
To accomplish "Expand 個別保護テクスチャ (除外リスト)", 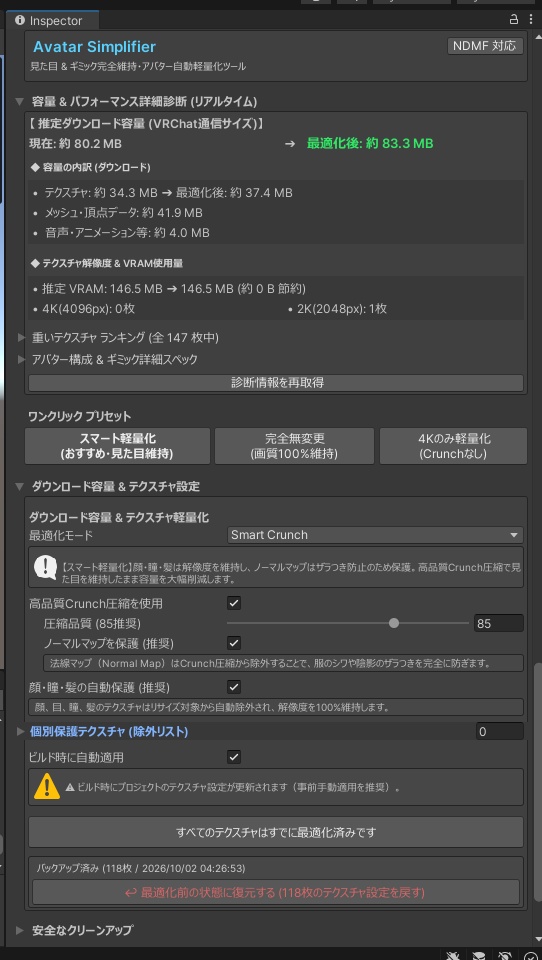I will (21, 731).
